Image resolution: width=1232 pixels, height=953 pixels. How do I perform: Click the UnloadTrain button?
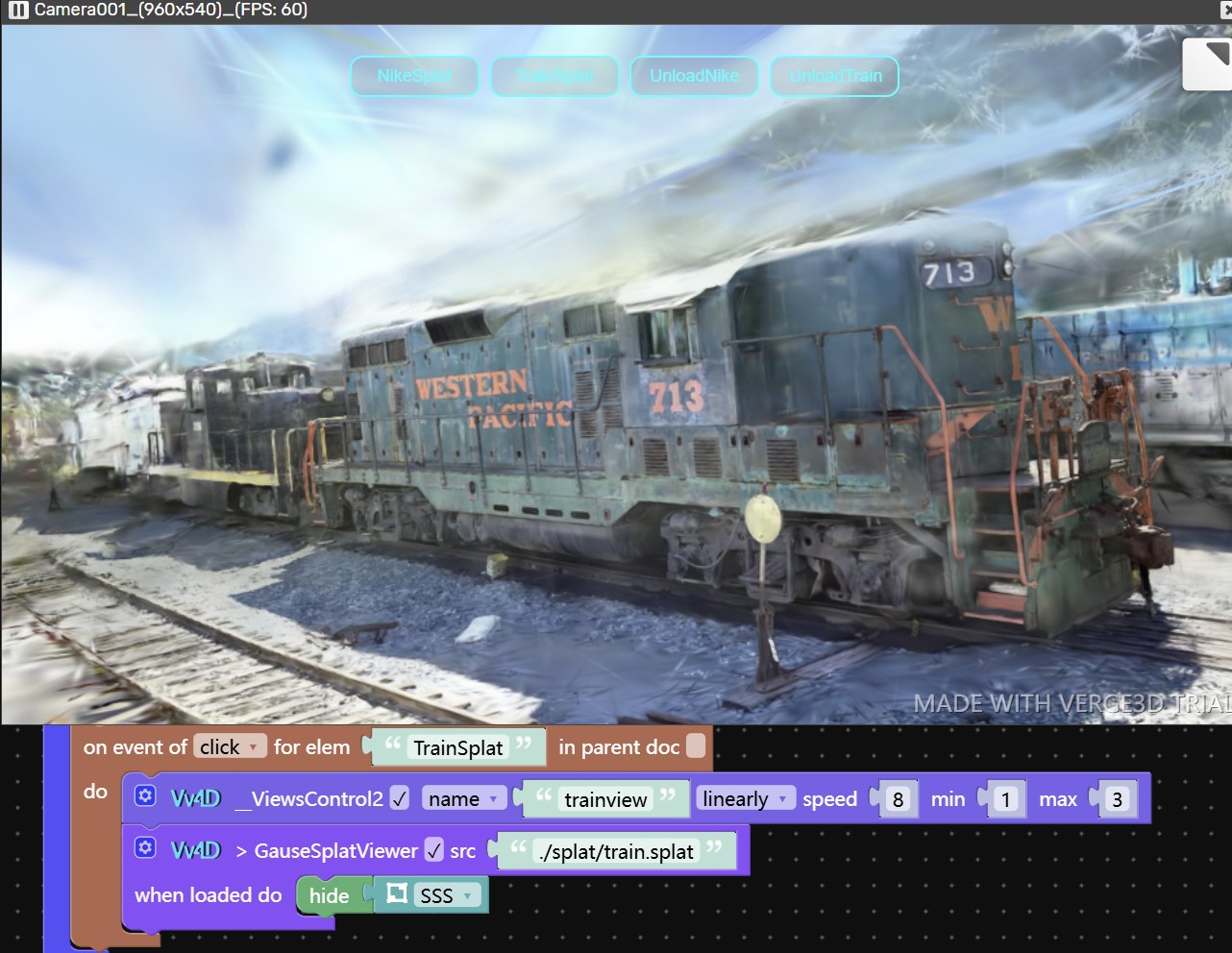pyautogui.click(x=835, y=76)
